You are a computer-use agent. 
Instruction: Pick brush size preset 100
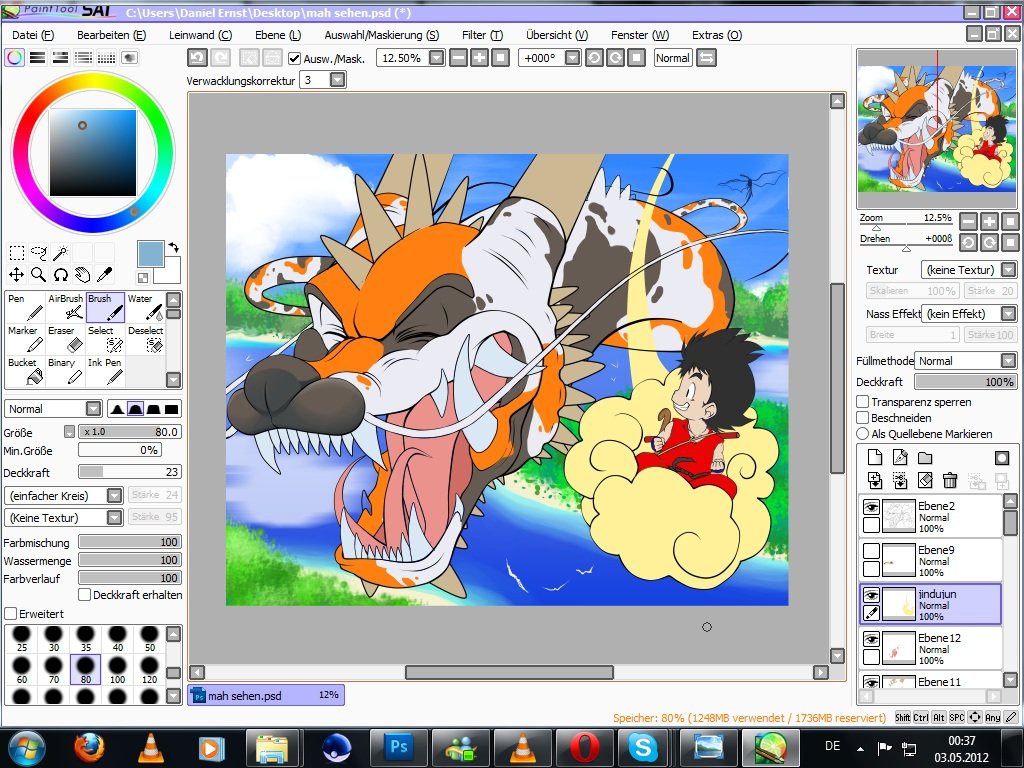[118, 669]
